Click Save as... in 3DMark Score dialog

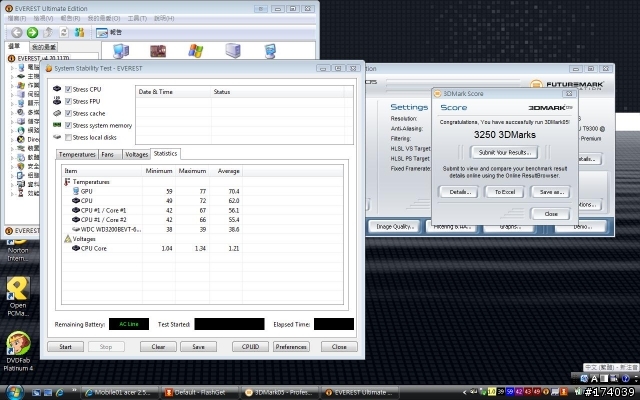551,191
